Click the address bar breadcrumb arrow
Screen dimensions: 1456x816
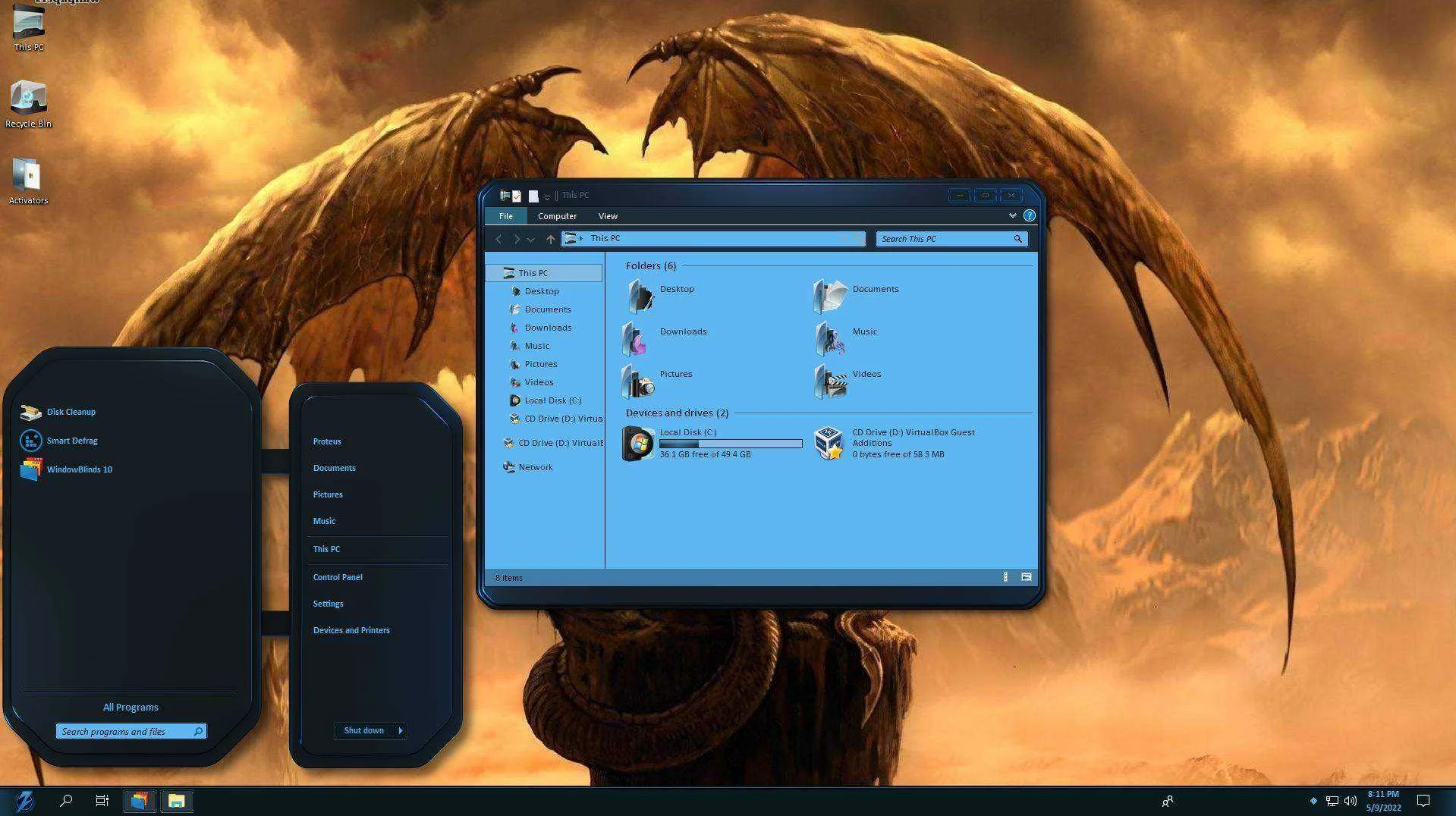point(581,238)
